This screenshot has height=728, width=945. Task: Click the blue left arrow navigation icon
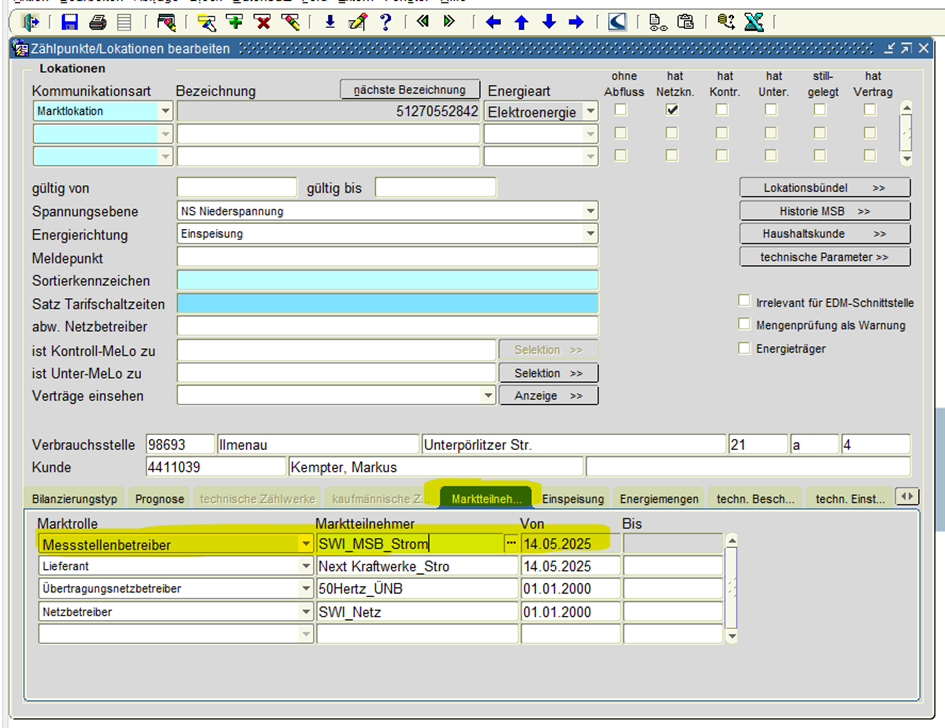[x=493, y=22]
